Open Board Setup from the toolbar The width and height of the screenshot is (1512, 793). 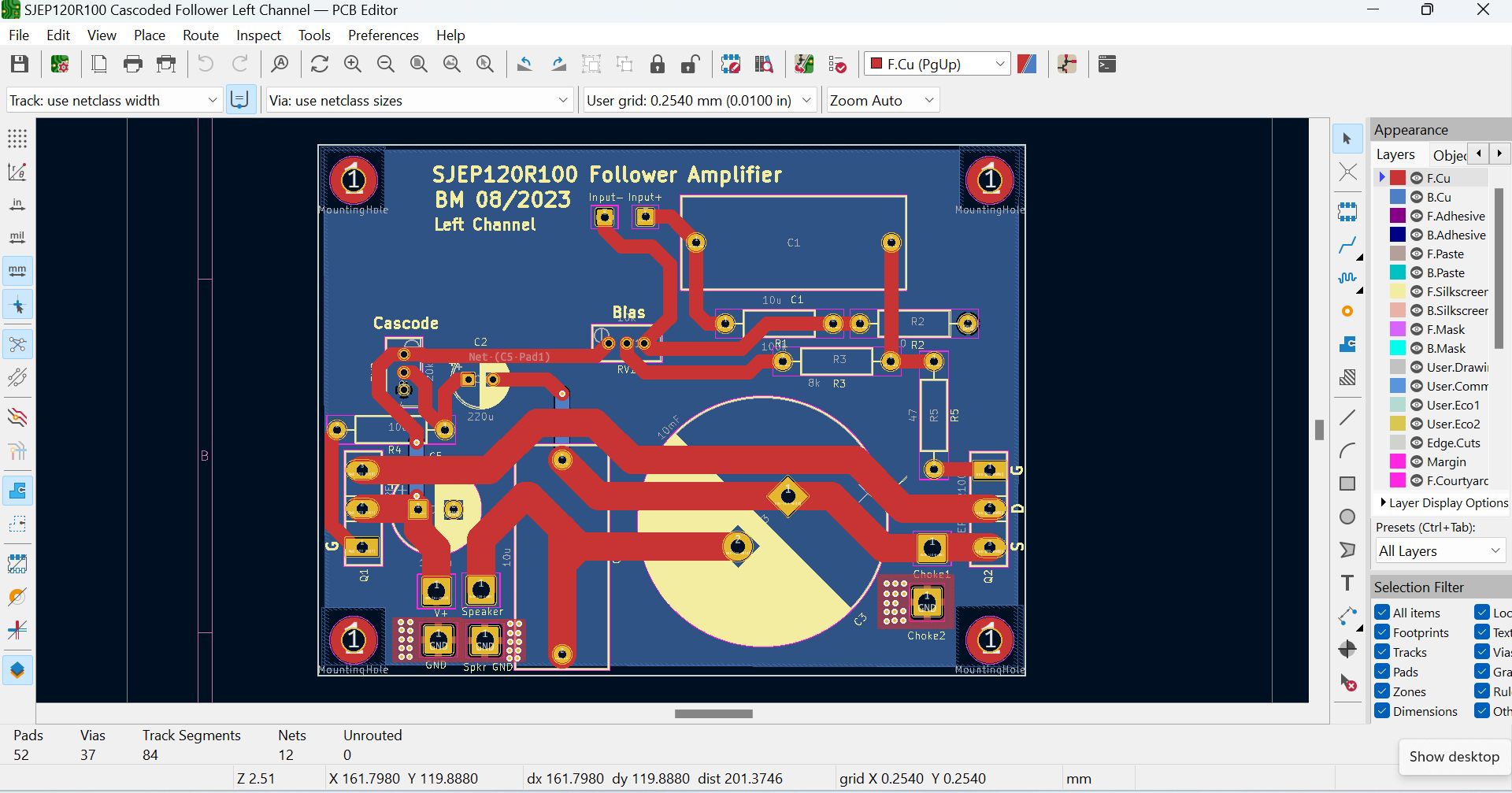(60, 65)
